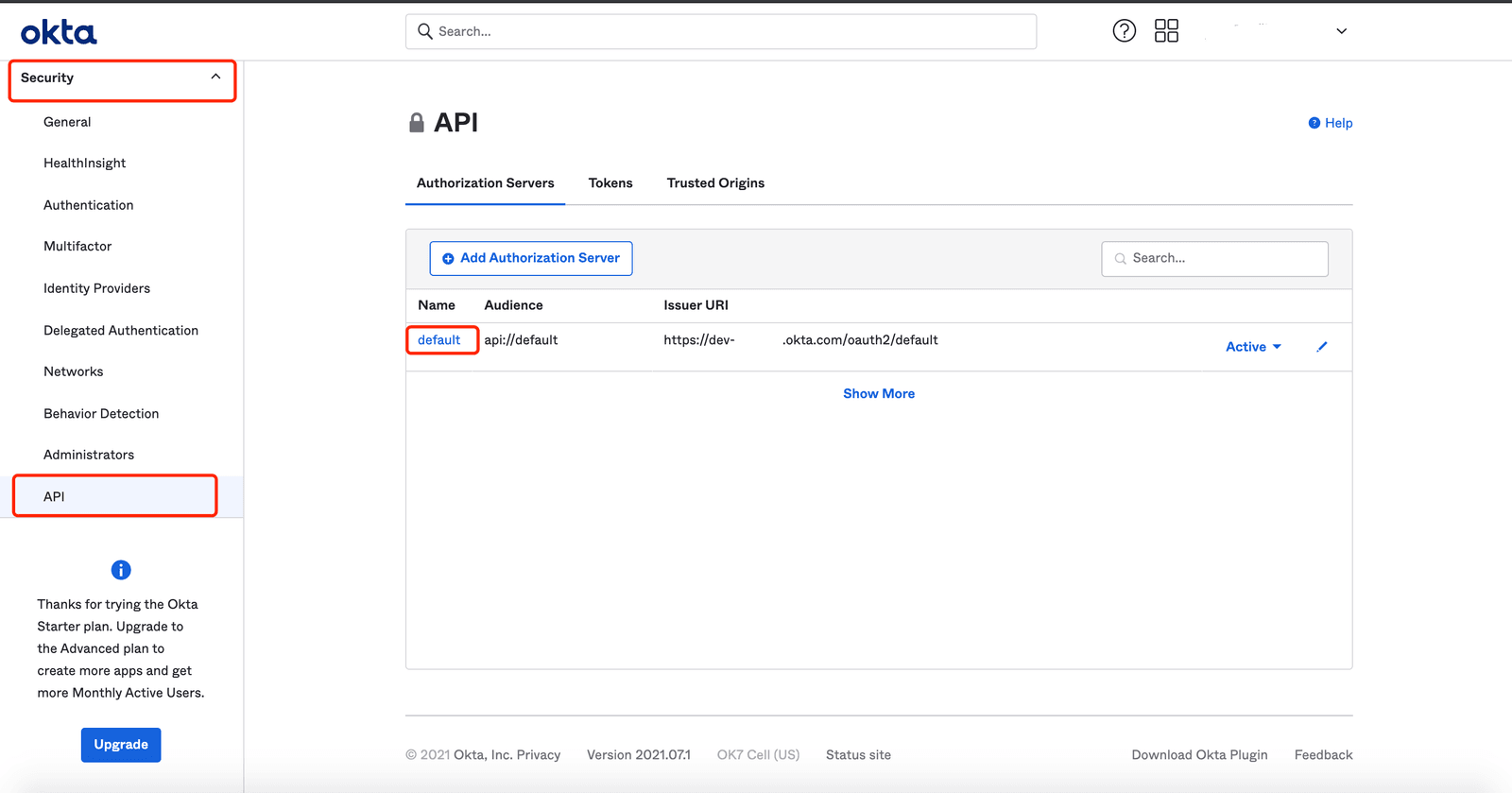Click the Okta logo

tap(59, 32)
